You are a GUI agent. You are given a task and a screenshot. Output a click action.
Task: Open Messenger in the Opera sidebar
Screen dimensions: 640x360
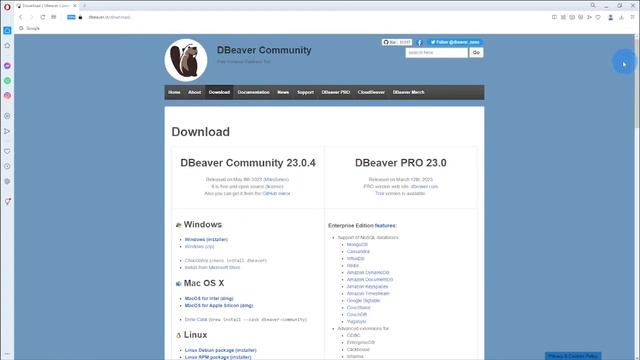[7, 66]
